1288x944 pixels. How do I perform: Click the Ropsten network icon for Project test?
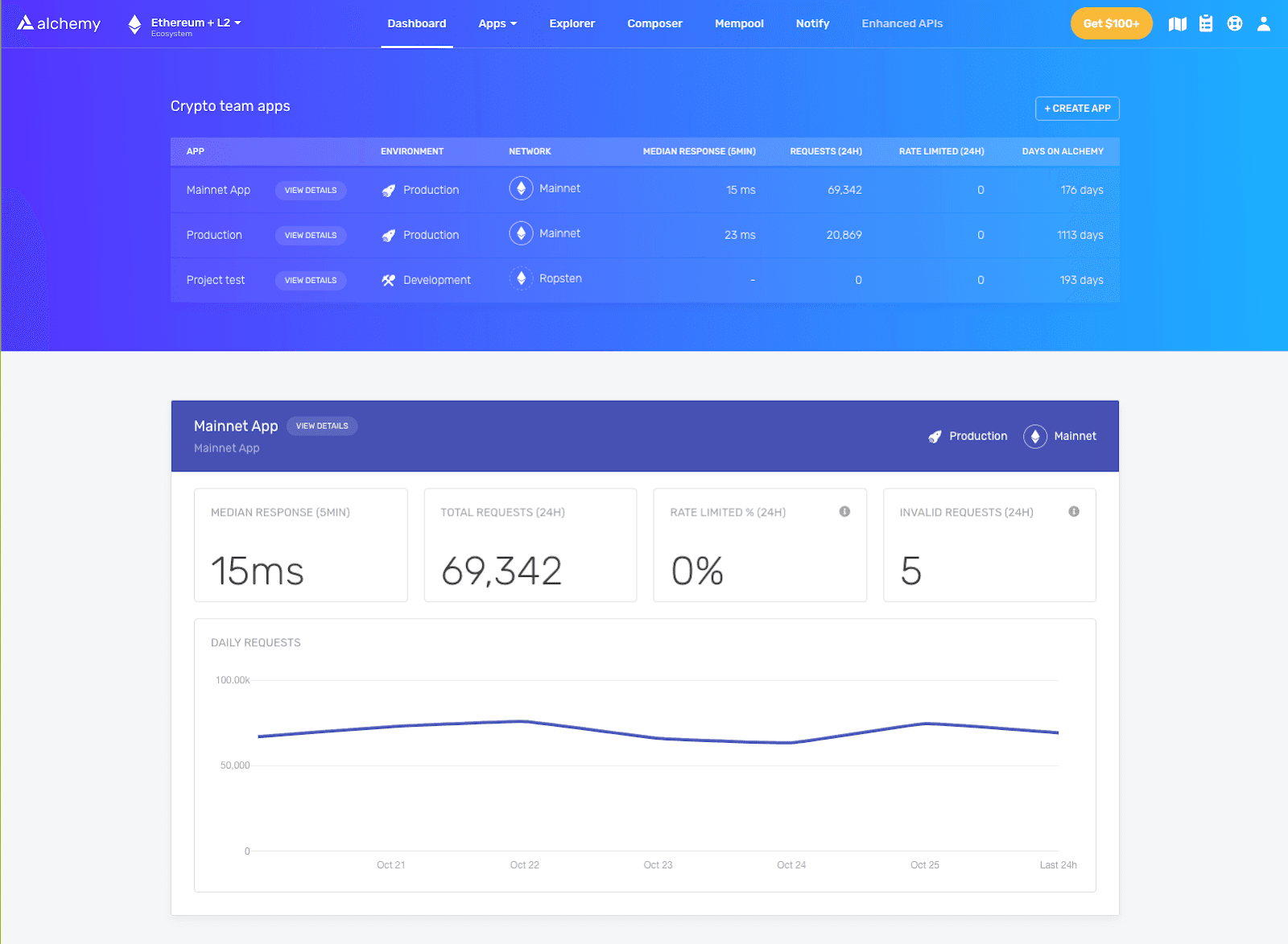(x=521, y=278)
